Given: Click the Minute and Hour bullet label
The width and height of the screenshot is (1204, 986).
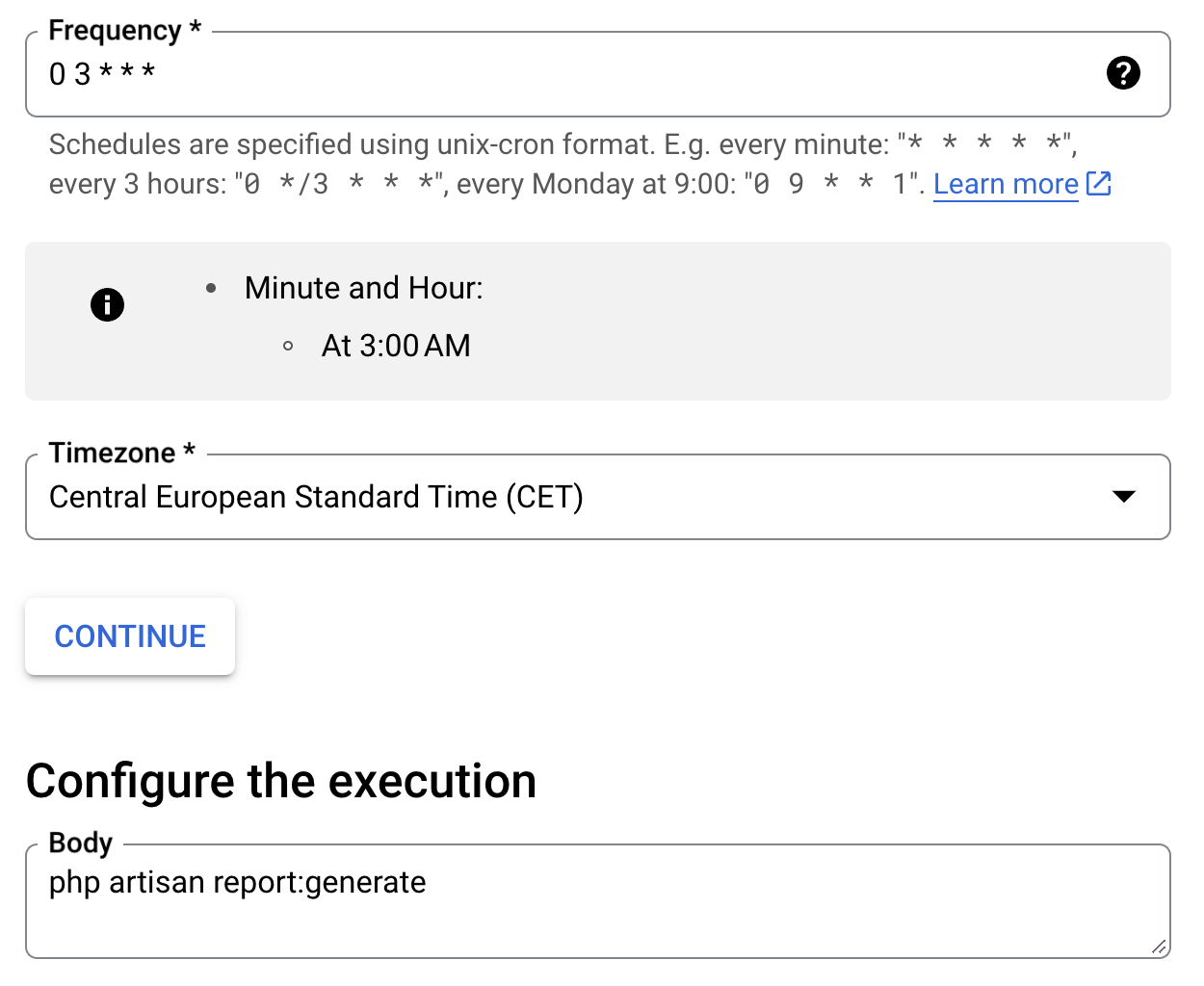Looking at the screenshot, I should 363,288.
